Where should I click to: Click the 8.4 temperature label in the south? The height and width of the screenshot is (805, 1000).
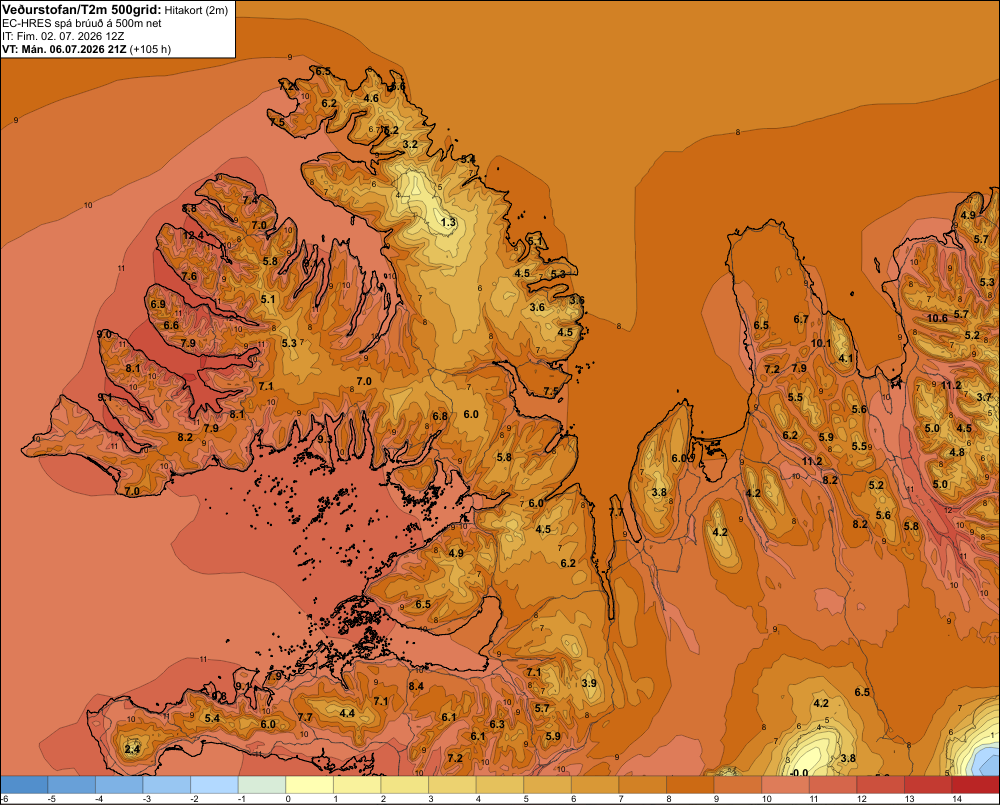tap(416, 686)
